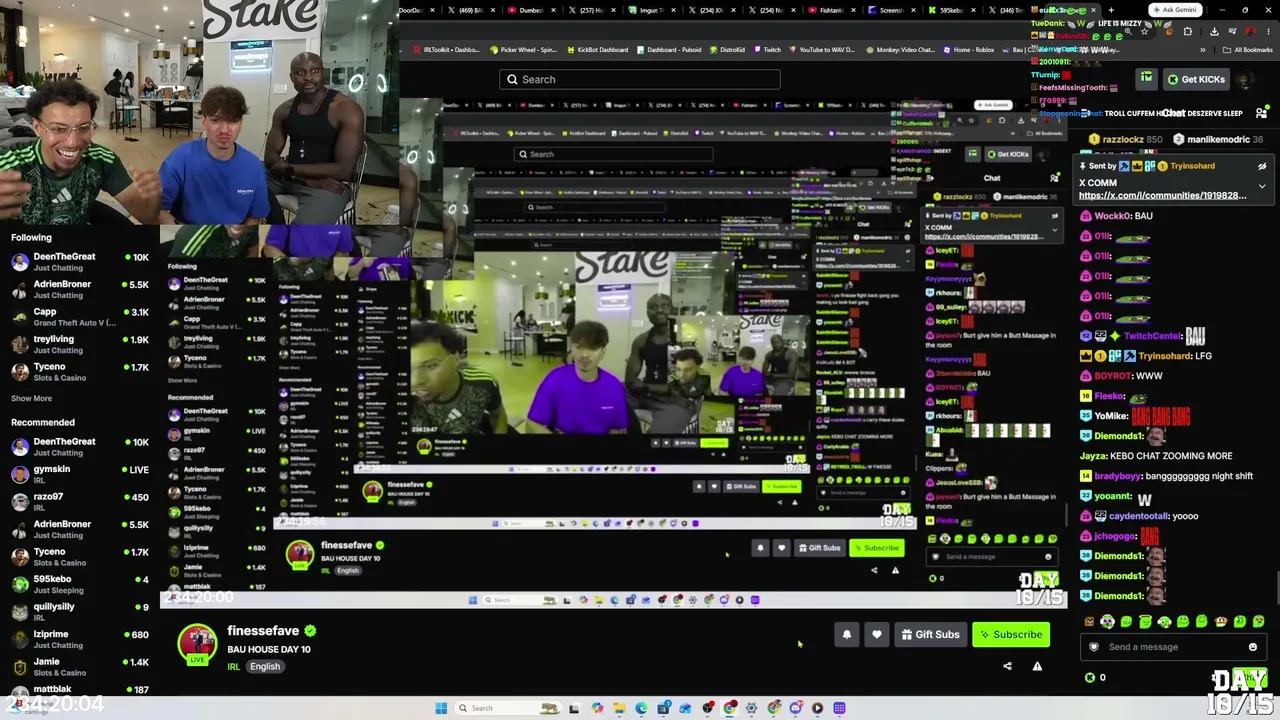Click the English language tag

coord(265,667)
